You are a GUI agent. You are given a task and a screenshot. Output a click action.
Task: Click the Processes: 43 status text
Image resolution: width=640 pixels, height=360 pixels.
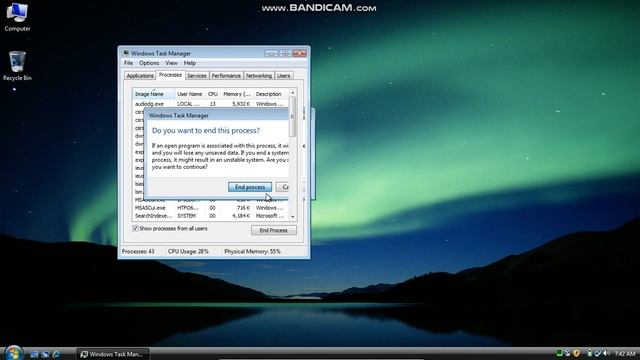click(138, 251)
